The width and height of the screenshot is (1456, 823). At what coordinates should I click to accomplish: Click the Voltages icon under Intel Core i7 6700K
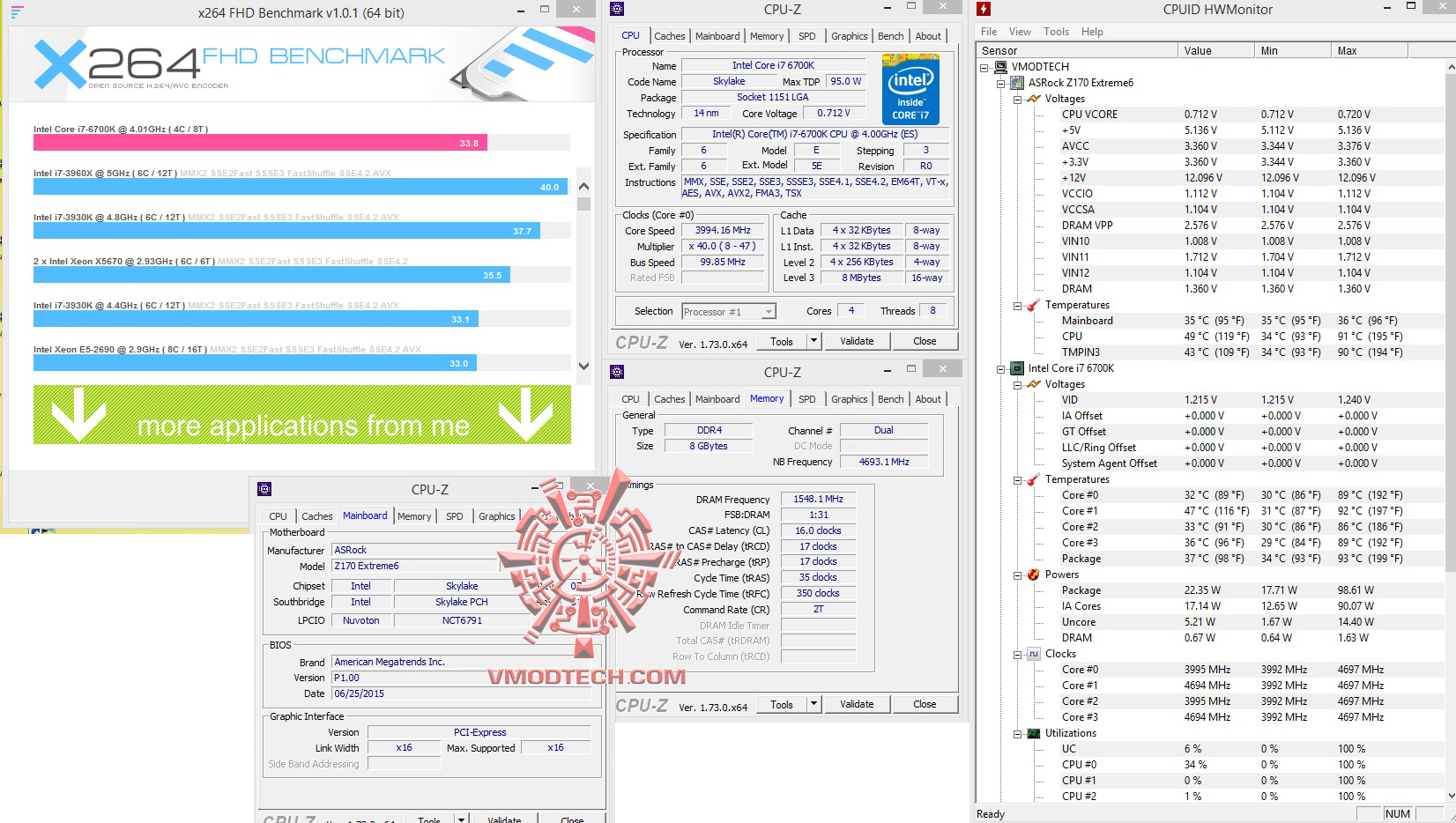1034,384
